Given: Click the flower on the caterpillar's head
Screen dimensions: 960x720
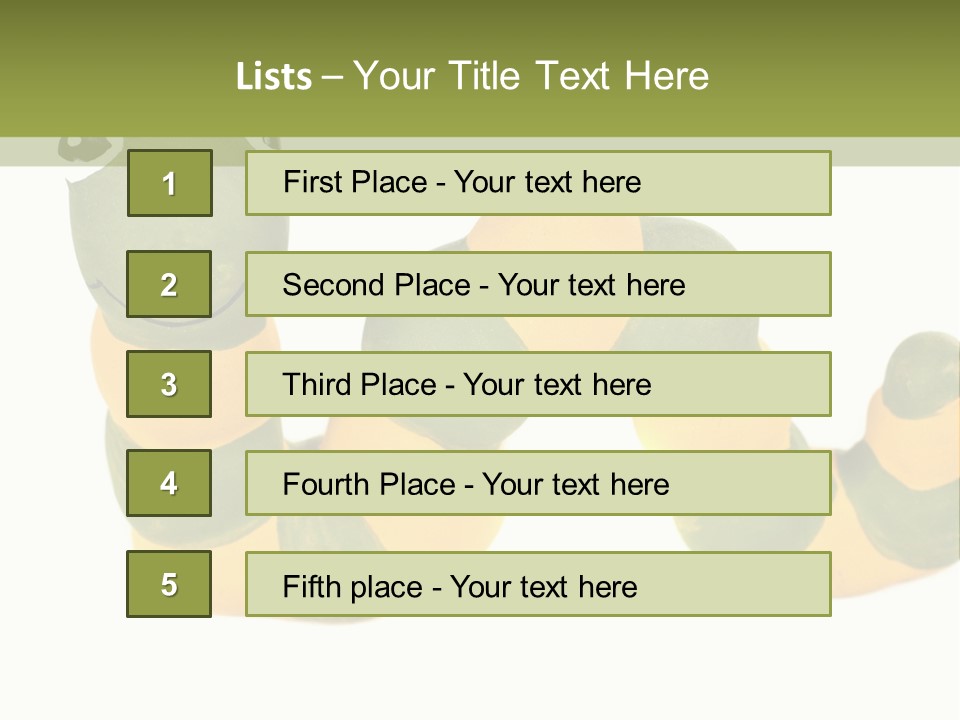Looking at the screenshot, I should click(86, 149).
